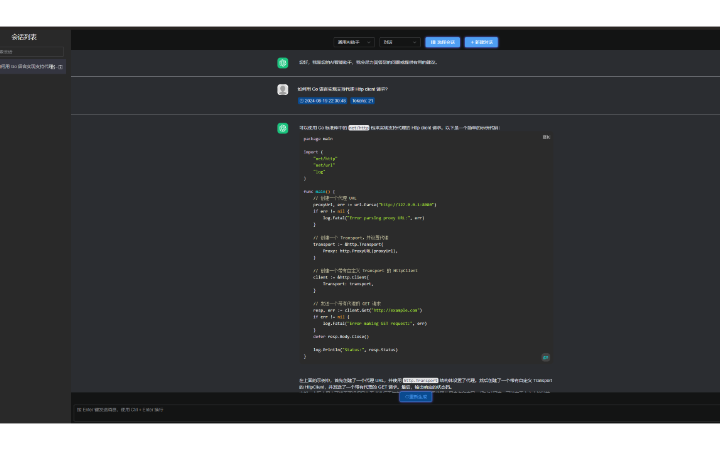Screen dimensions: 720x450
Task: Click the copy label at code block top-right
Action: 546,137
